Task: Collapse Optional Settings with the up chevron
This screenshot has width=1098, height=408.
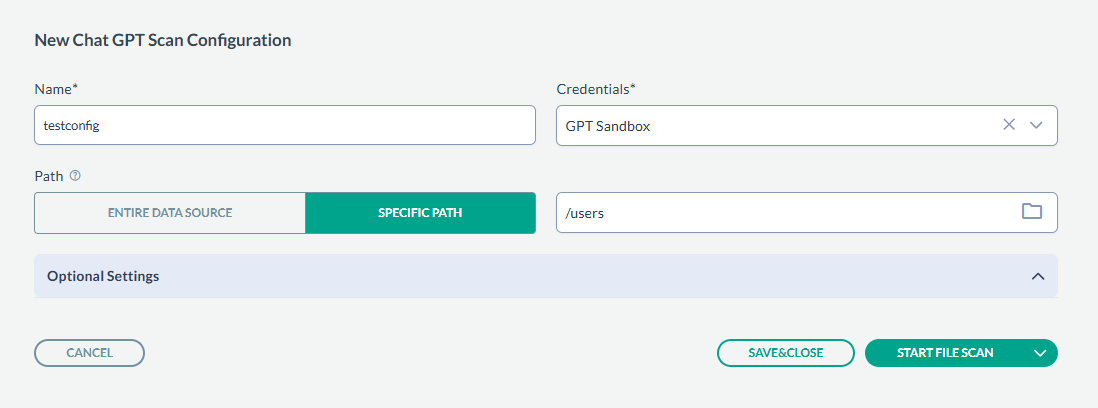Action: tap(1038, 276)
